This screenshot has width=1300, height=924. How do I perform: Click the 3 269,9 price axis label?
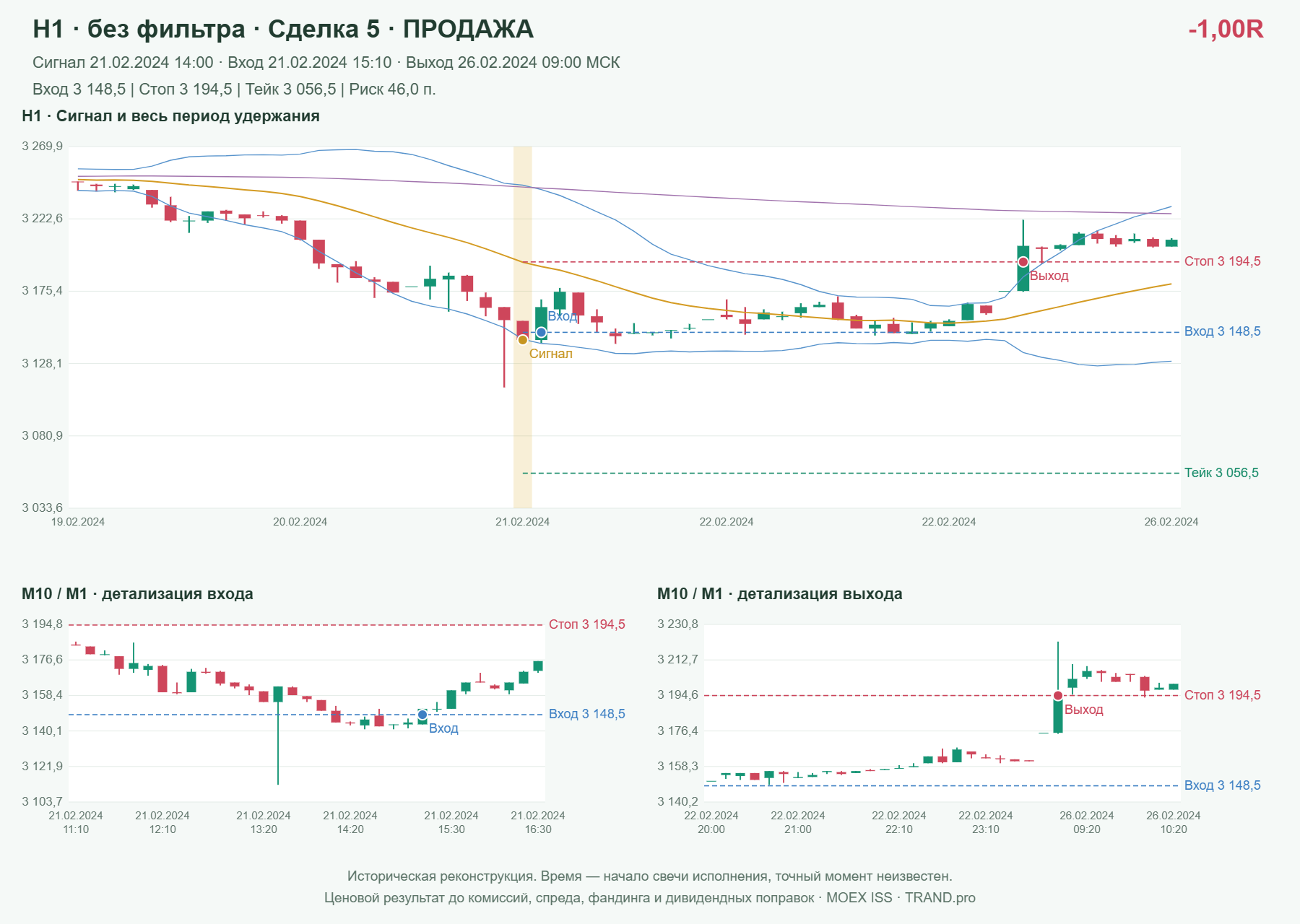[43, 147]
